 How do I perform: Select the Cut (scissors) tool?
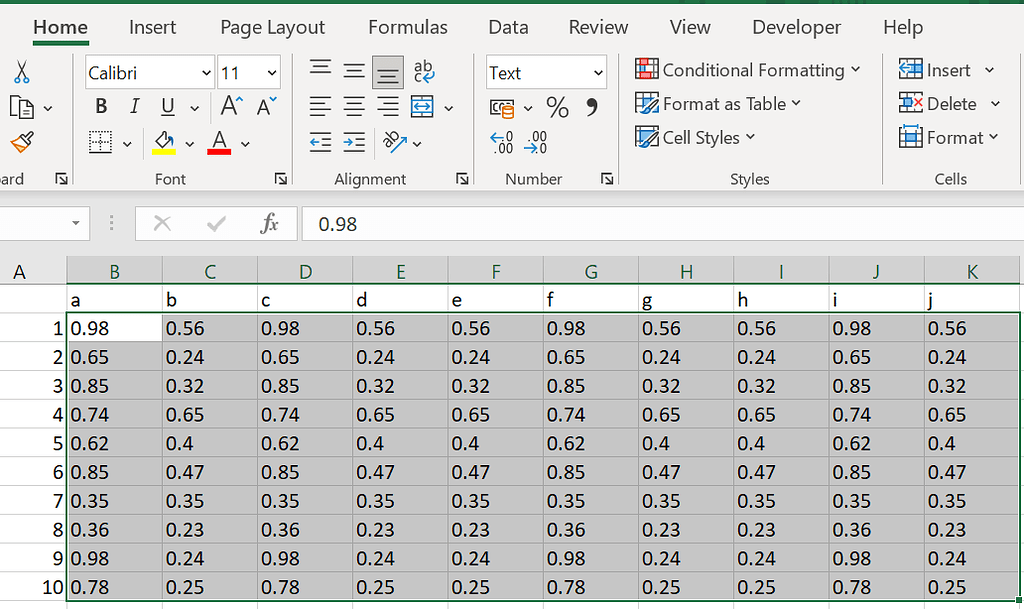[x=22, y=72]
